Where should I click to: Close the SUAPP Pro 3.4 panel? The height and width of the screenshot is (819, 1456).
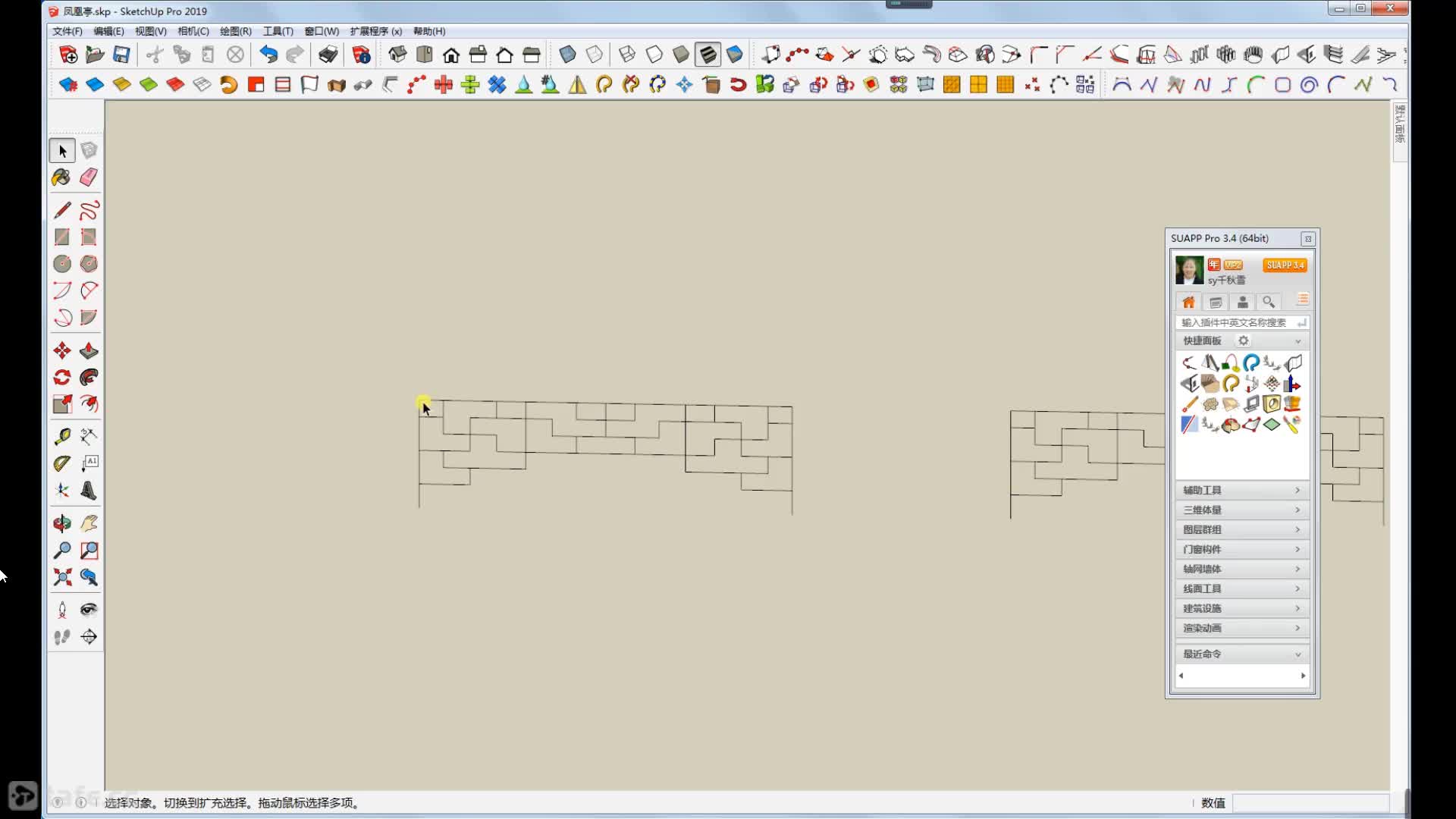tap(1308, 239)
